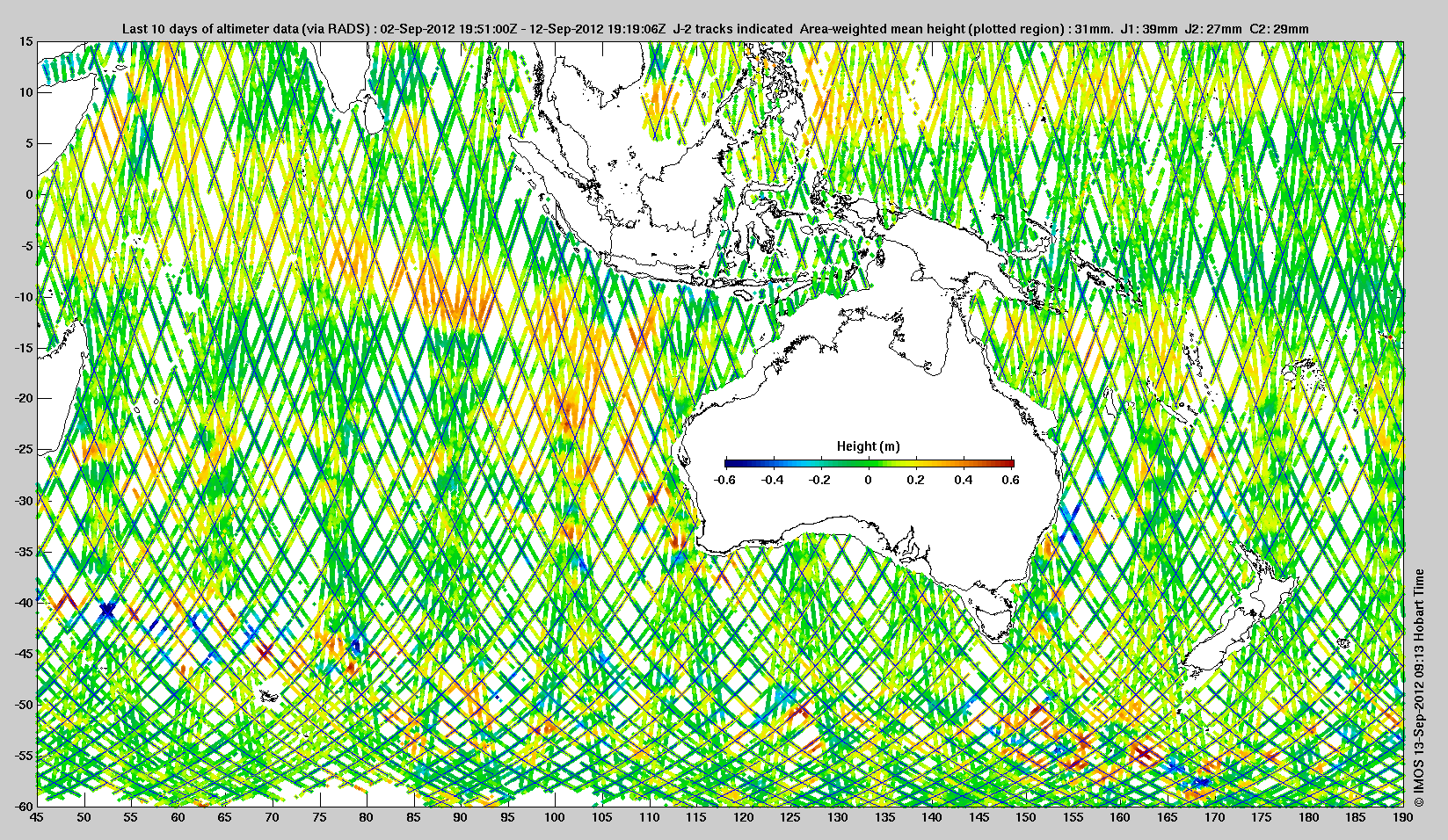Click latitude axis tick label "-40"
1448x840 pixels.
coord(24,603)
